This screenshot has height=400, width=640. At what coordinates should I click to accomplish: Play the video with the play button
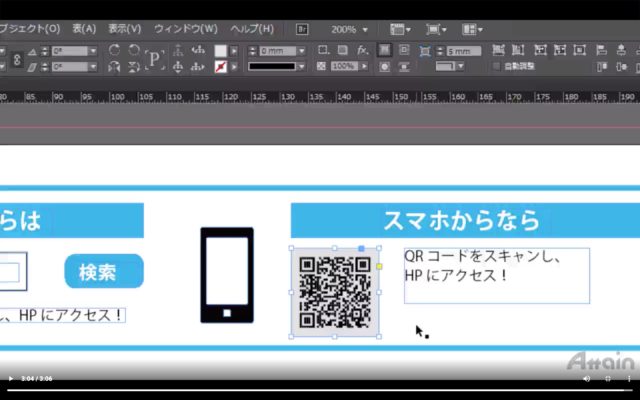point(11,378)
